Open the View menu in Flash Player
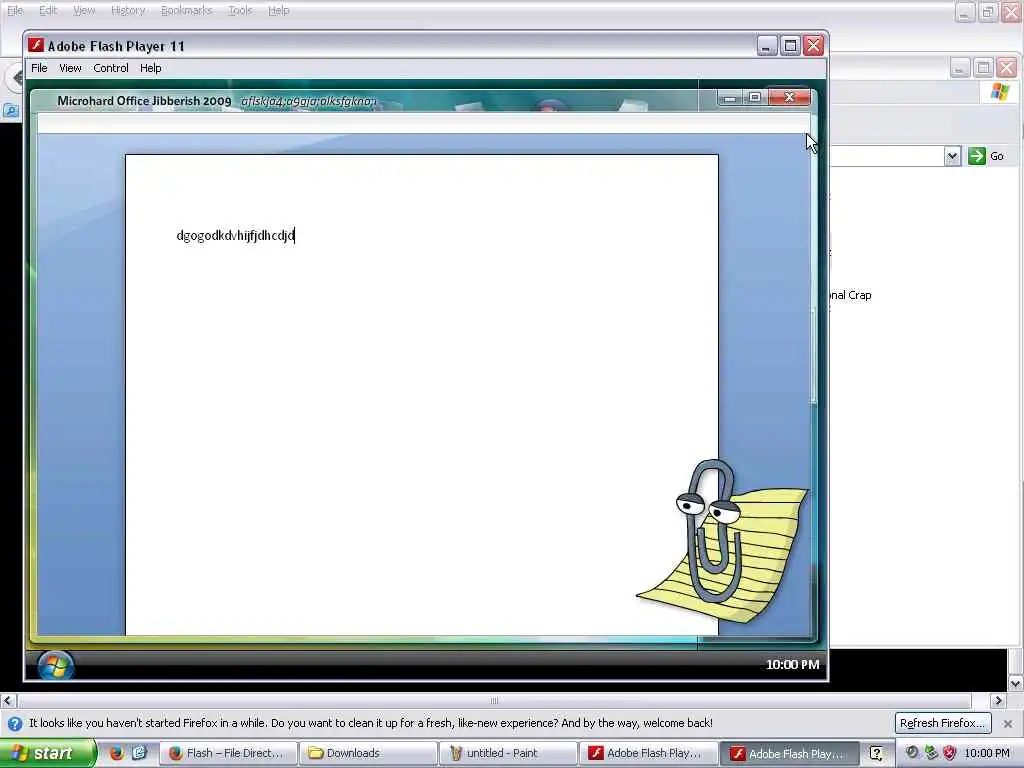Viewport: 1024px width, 768px height. point(70,68)
